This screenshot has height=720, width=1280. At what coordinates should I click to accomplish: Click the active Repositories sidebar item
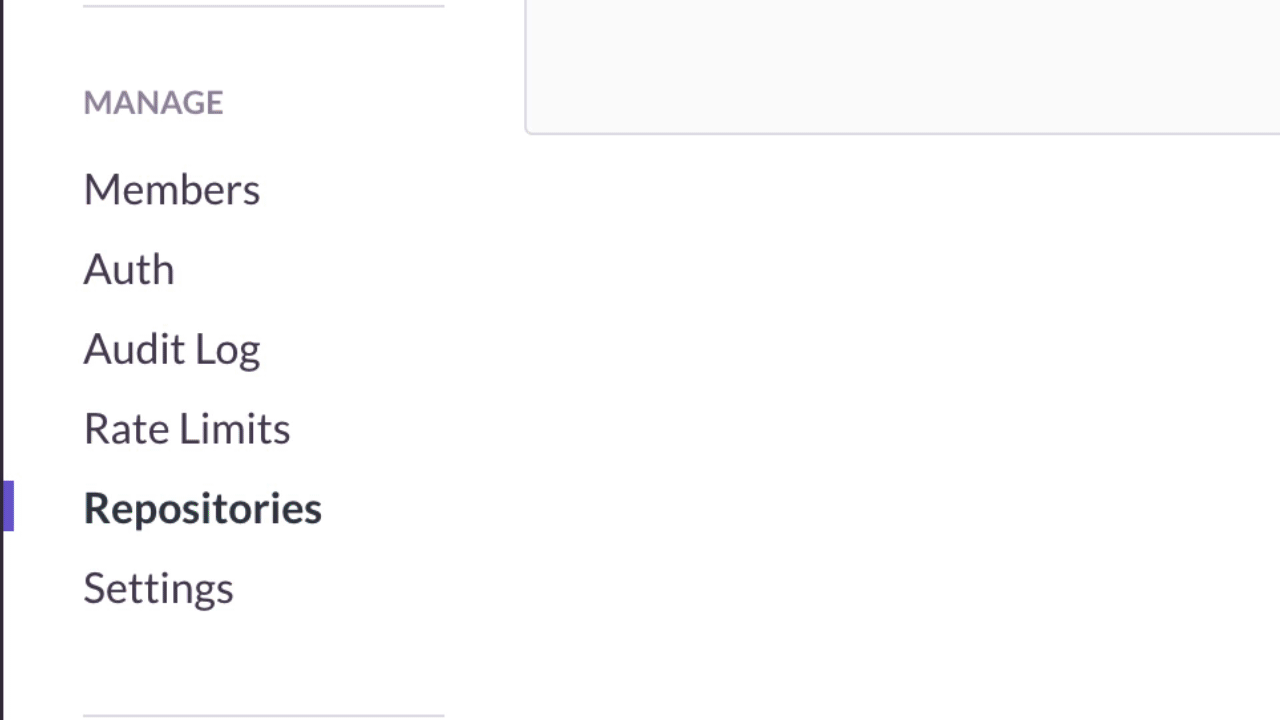tap(202, 509)
